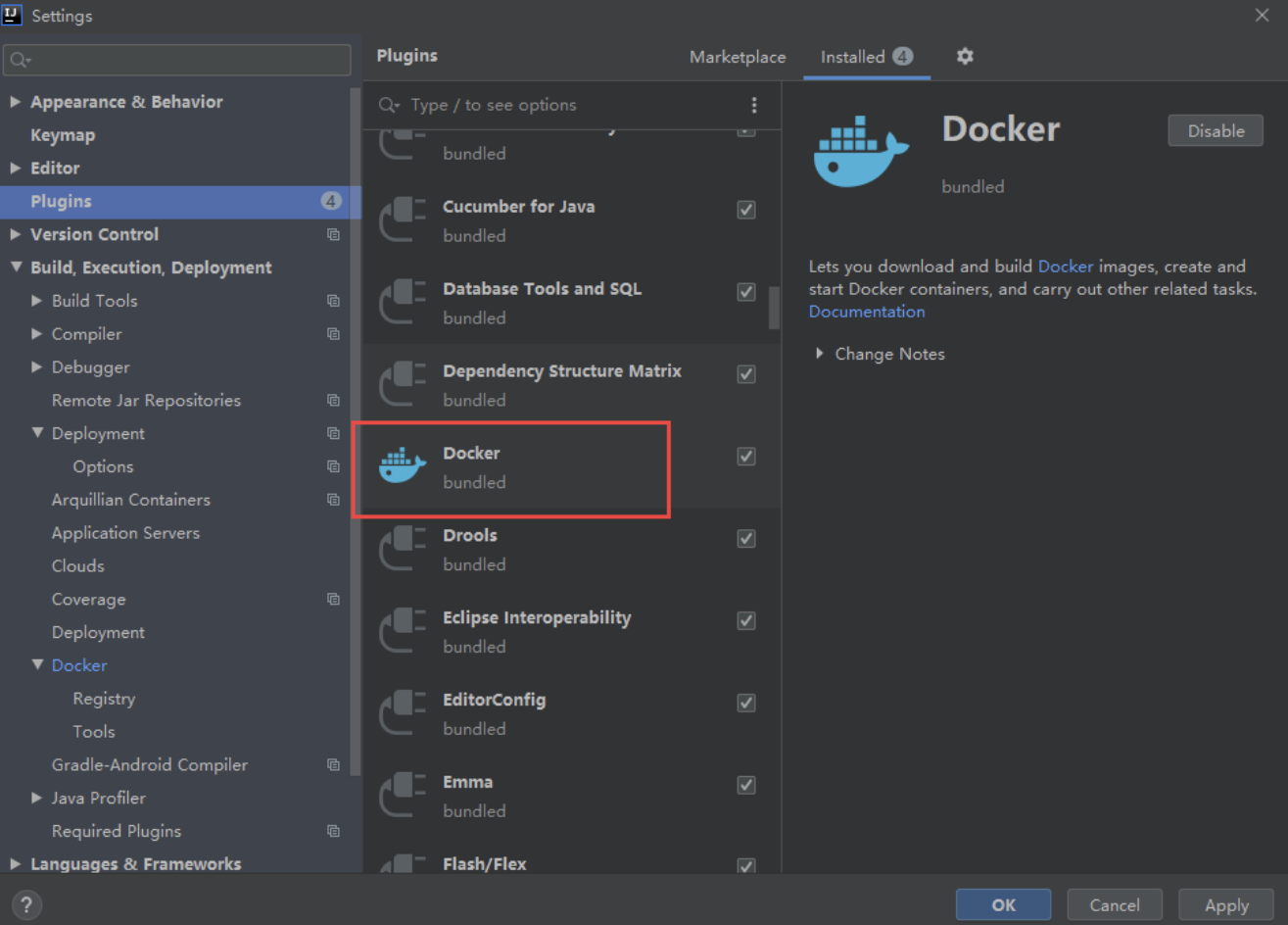Click the large Docker logo in details pane
This screenshot has width=1288, height=925.
coord(861,152)
